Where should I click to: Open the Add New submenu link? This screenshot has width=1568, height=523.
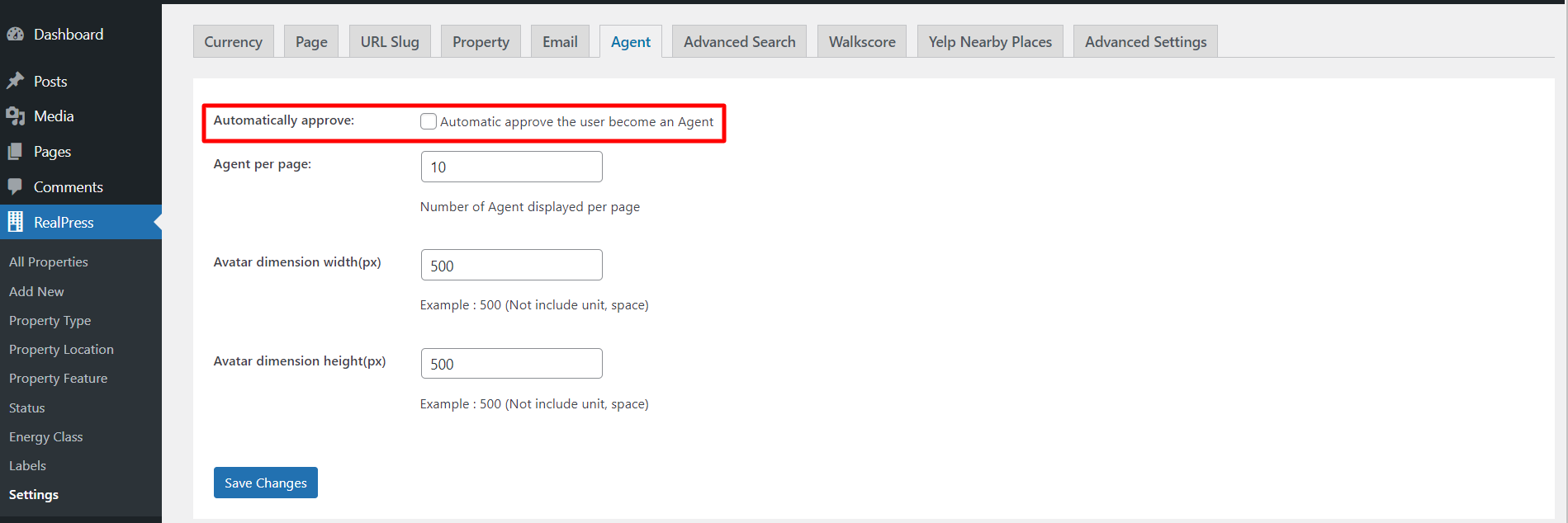(x=36, y=291)
